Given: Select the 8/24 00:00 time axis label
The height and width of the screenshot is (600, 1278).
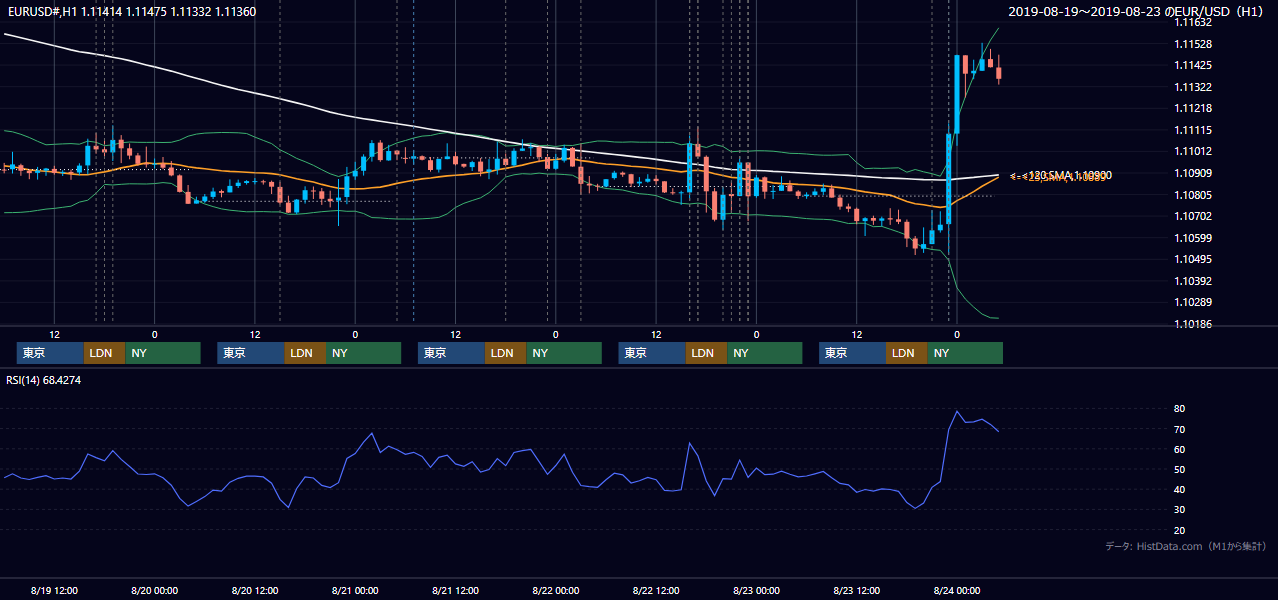Looking at the screenshot, I should point(956,591).
